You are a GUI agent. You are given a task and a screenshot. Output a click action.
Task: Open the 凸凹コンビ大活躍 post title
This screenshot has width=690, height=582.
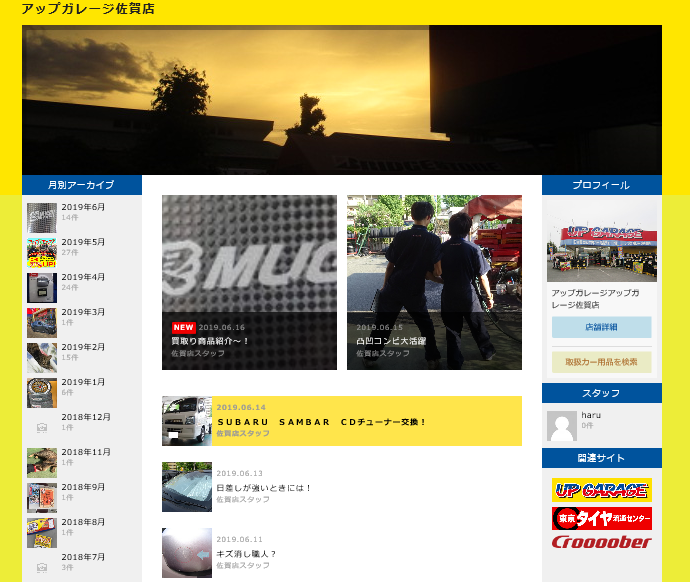(x=391, y=341)
